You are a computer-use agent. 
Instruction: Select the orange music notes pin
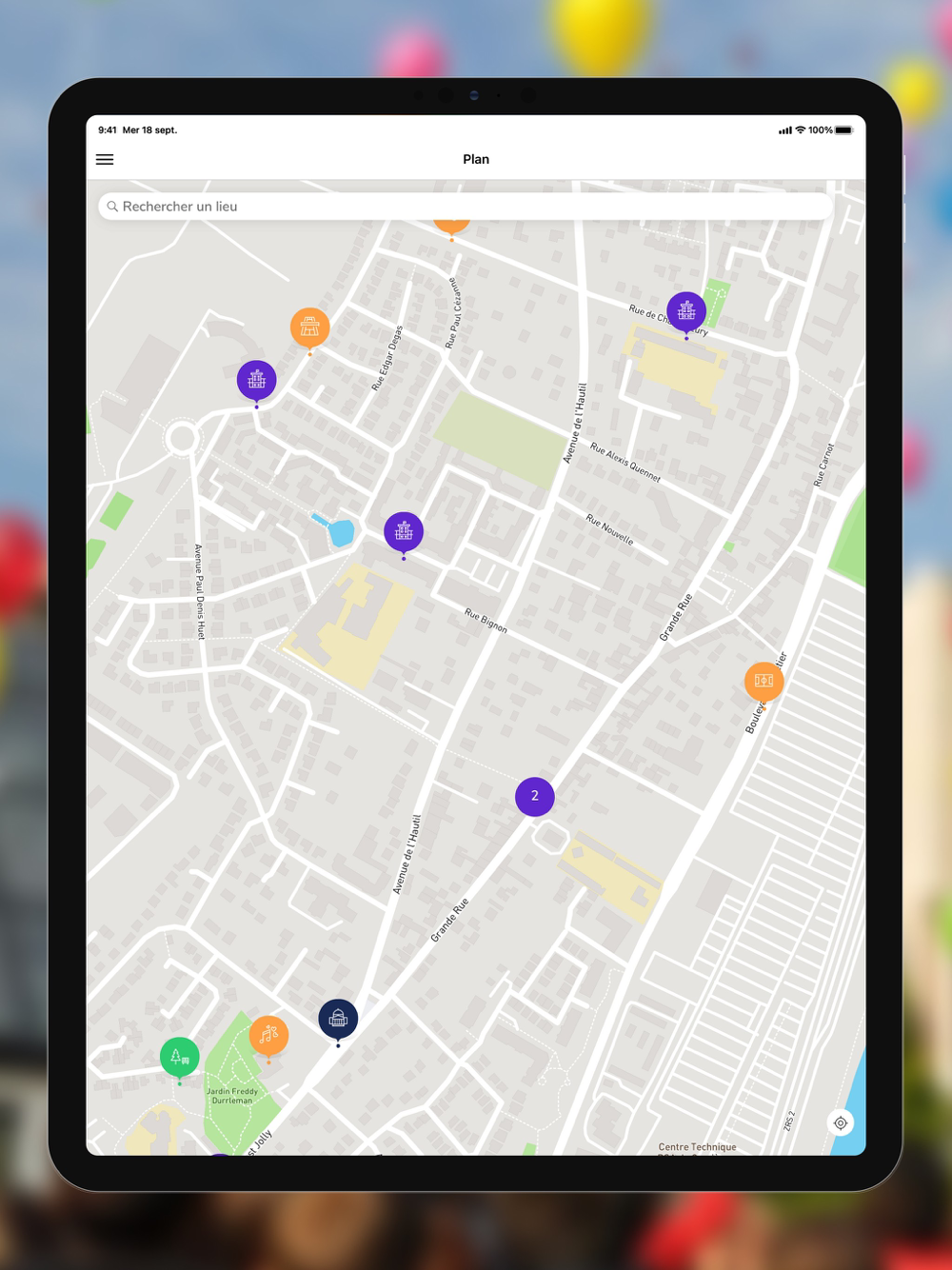(268, 1036)
